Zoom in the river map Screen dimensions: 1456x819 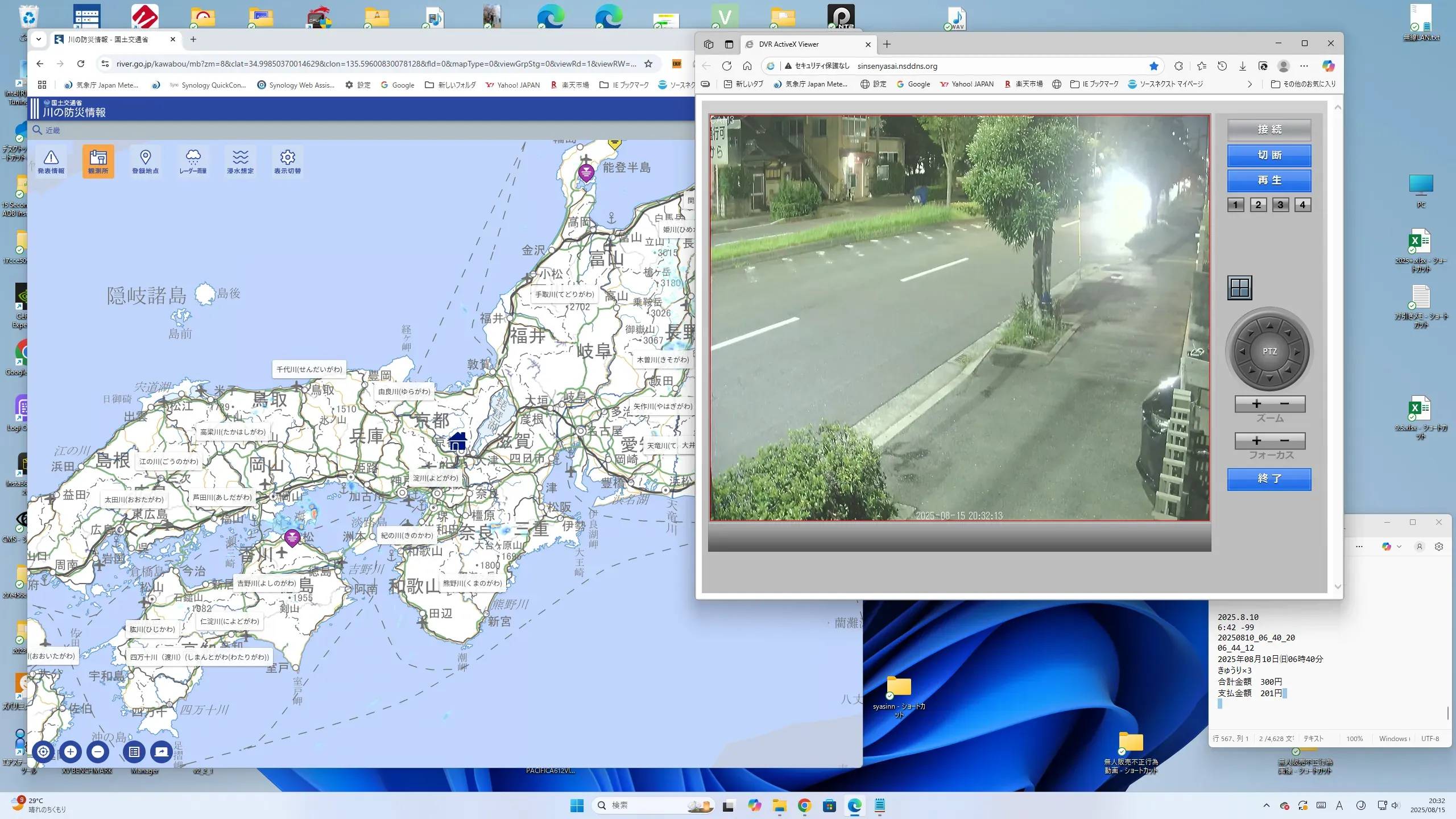point(71,751)
